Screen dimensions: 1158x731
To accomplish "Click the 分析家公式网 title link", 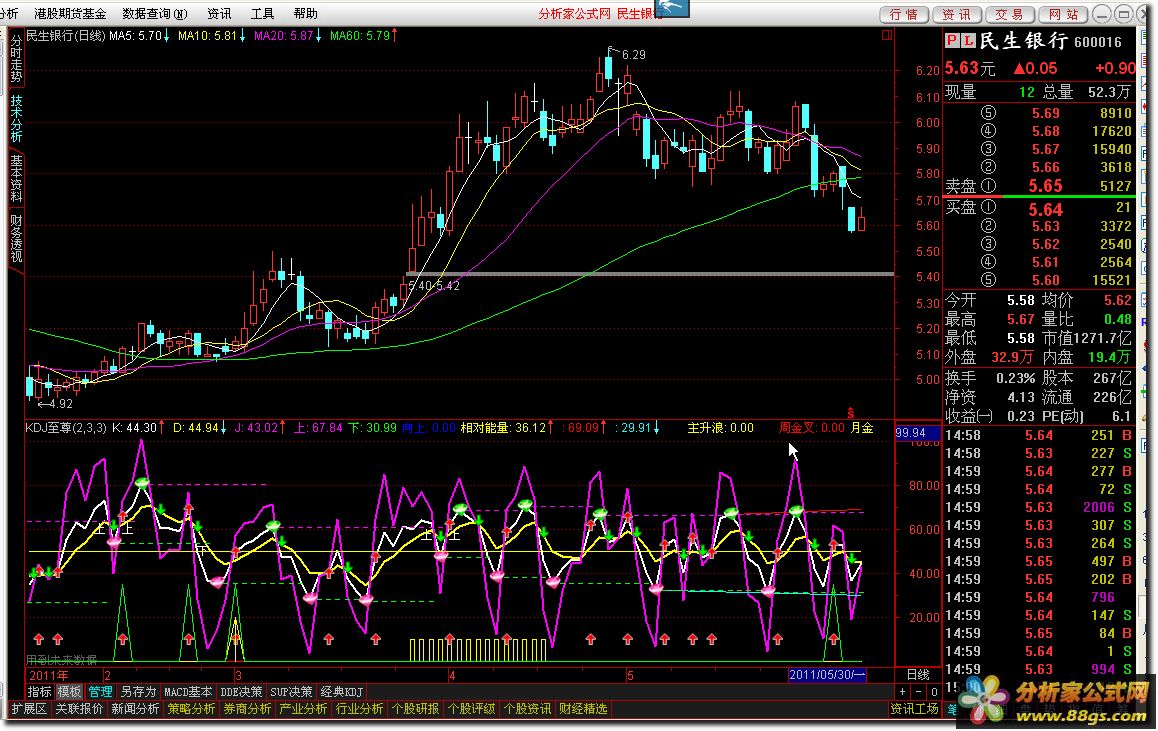I will click(x=574, y=13).
